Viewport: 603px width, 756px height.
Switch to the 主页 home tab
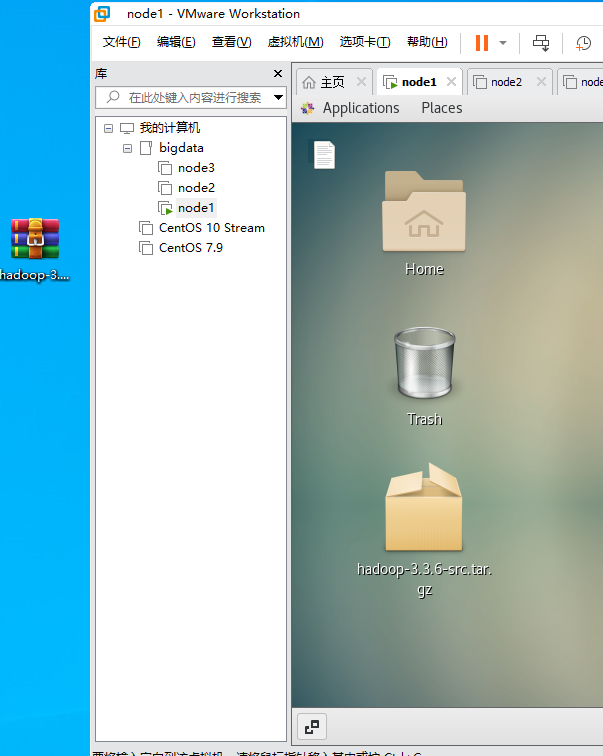tap(333, 82)
